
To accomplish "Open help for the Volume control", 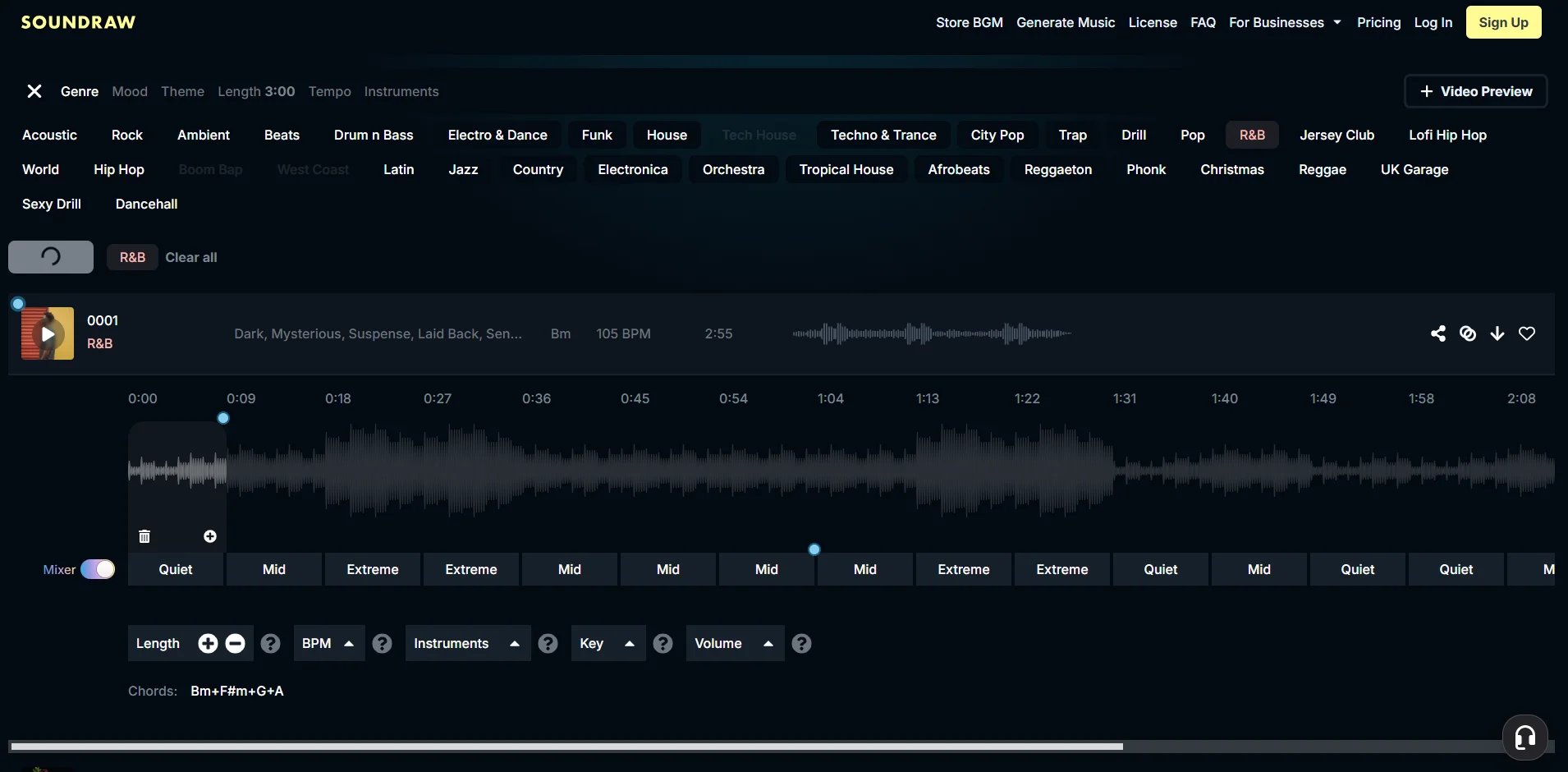I will tap(801, 643).
